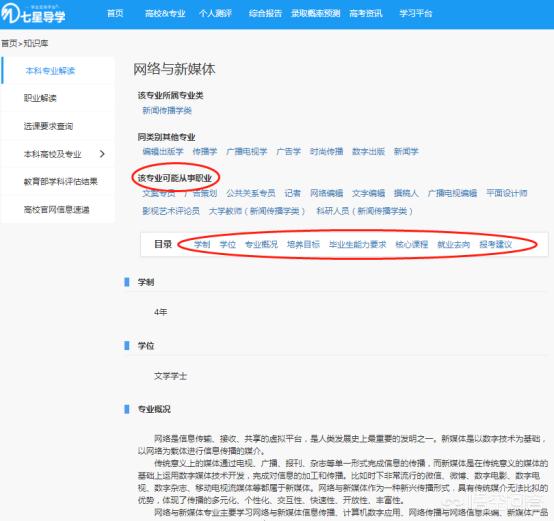The image size is (554, 521).
Task: Open 高考资讯 from the top navigation
Action: [365, 13]
